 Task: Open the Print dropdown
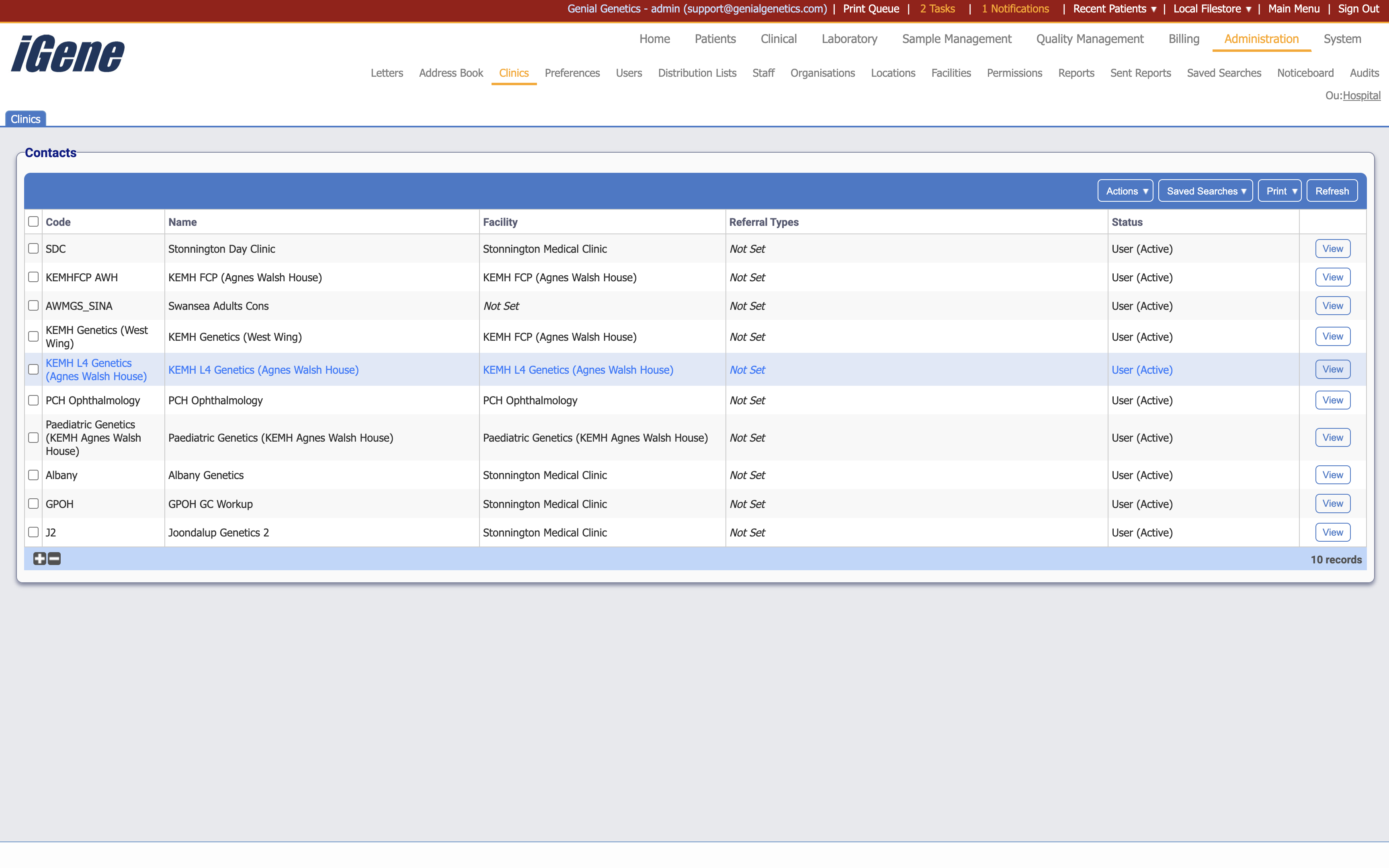click(1279, 190)
